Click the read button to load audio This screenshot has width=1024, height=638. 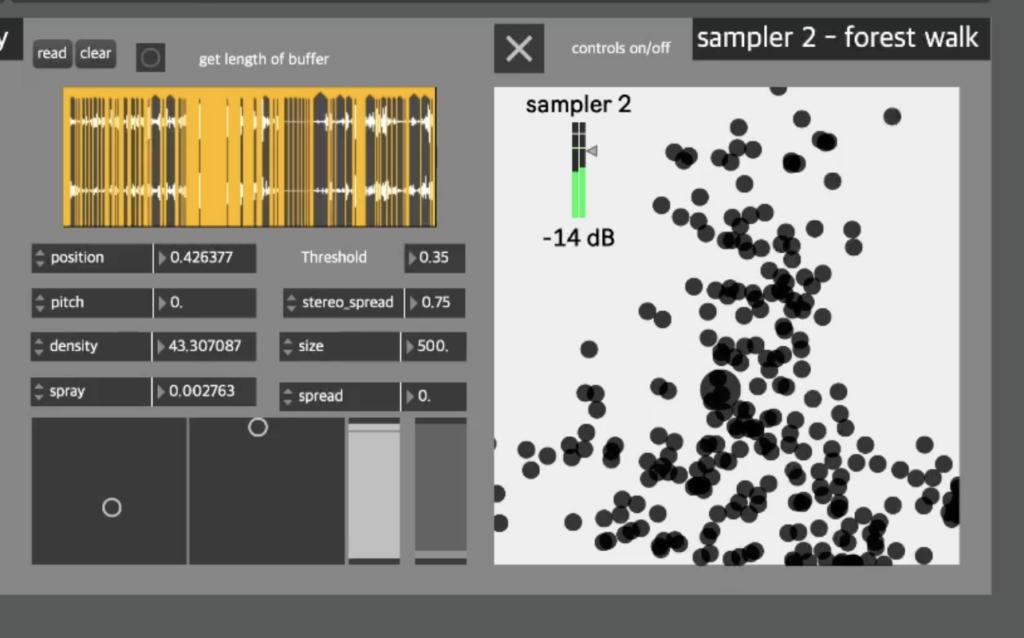click(x=51, y=54)
